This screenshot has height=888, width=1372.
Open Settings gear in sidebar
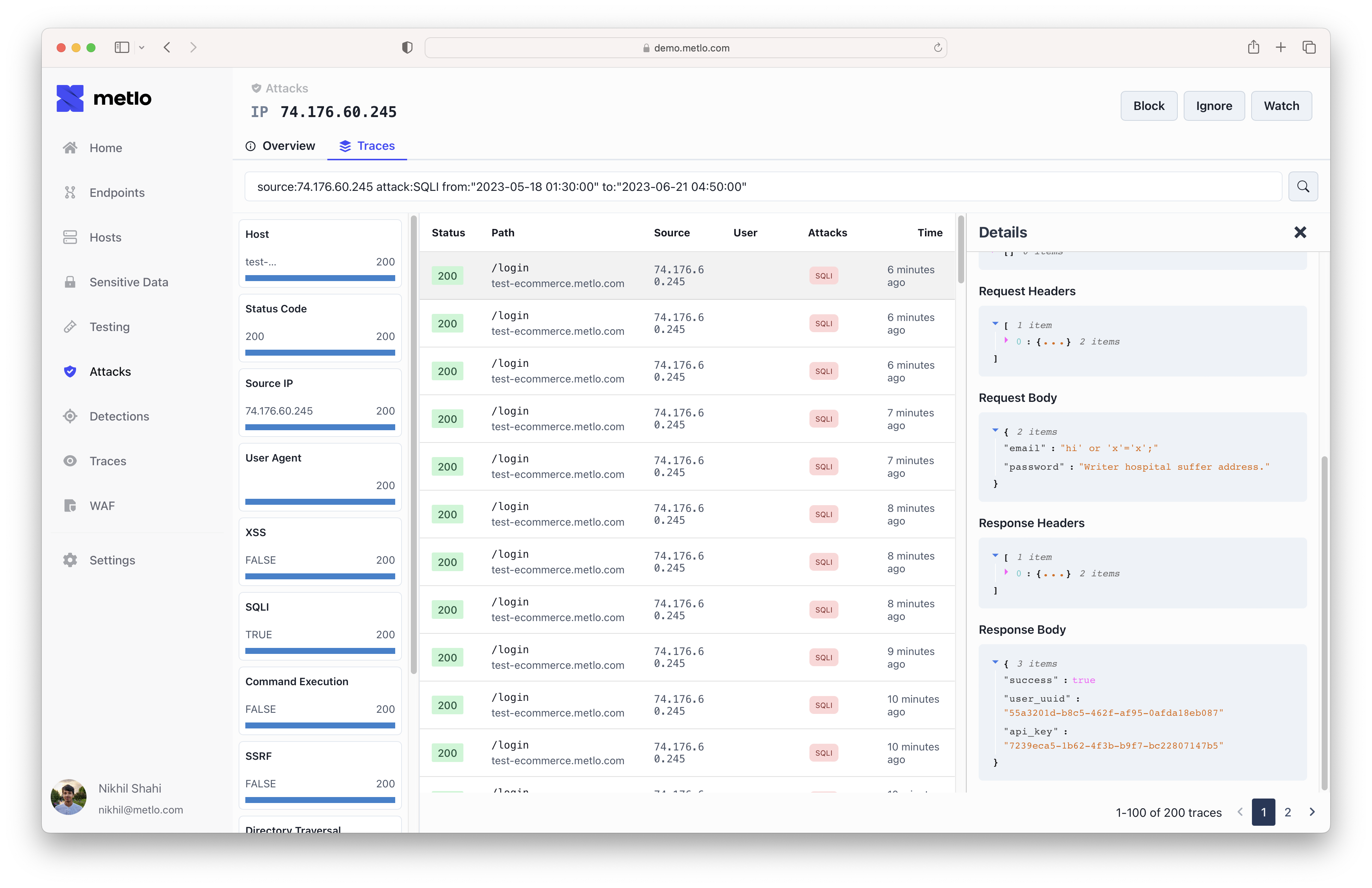coord(112,560)
